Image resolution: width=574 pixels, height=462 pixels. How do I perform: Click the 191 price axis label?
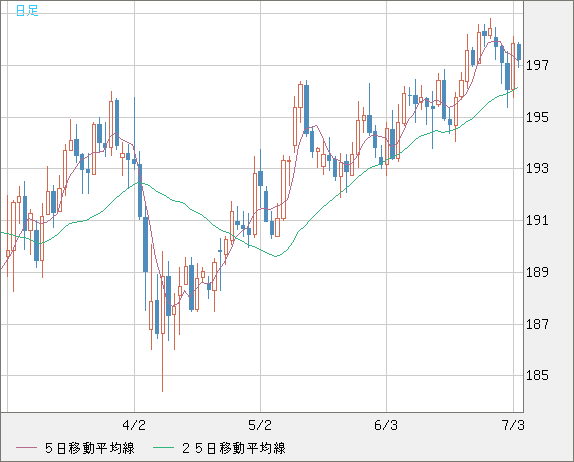(537, 220)
